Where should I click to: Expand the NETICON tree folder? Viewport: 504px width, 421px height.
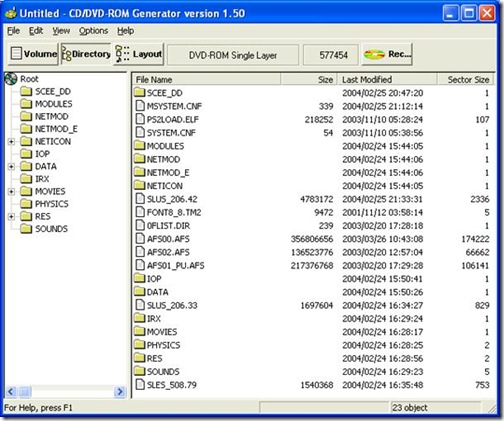click(x=11, y=142)
